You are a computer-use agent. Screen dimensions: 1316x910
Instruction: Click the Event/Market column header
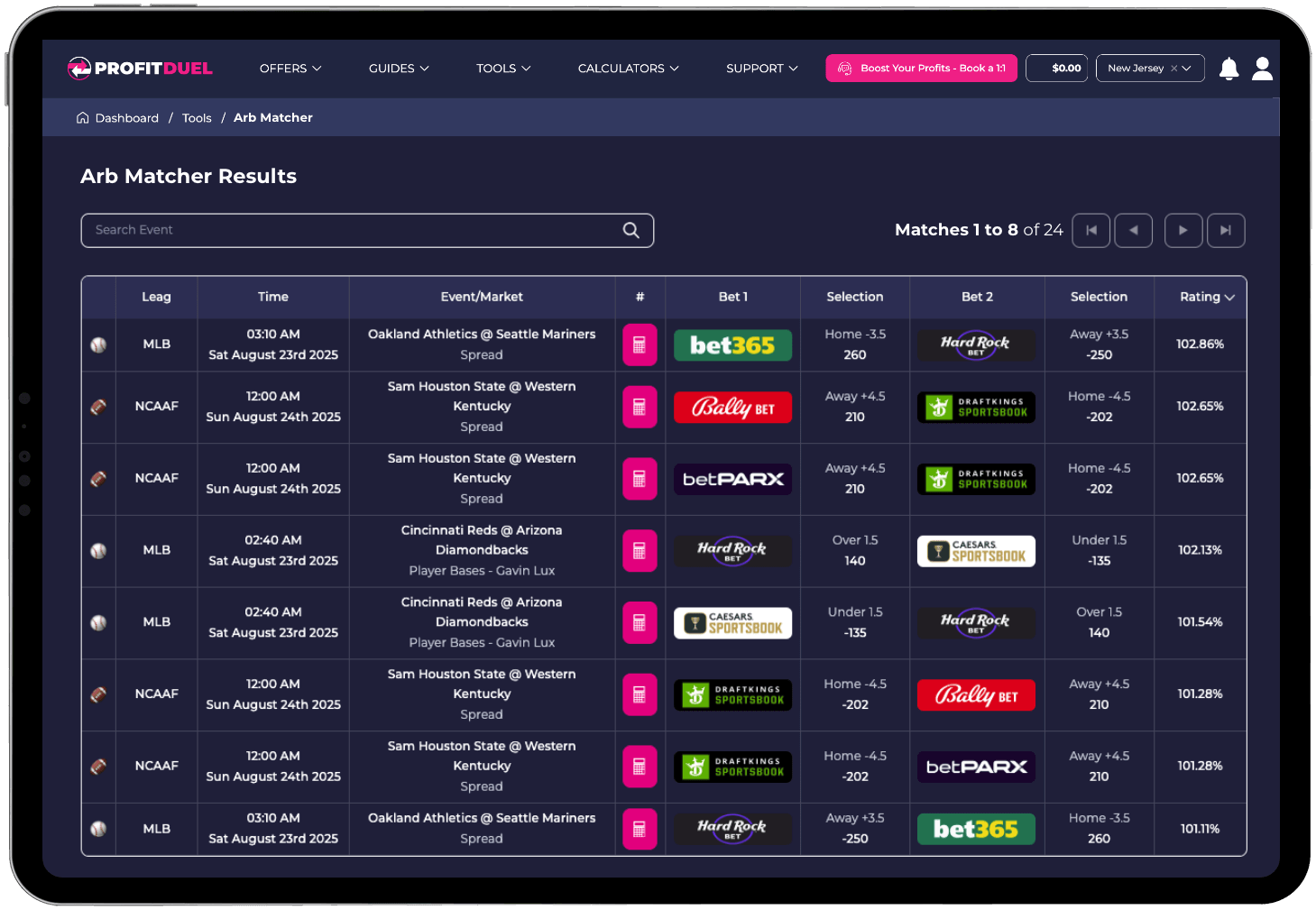click(x=482, y=297)
